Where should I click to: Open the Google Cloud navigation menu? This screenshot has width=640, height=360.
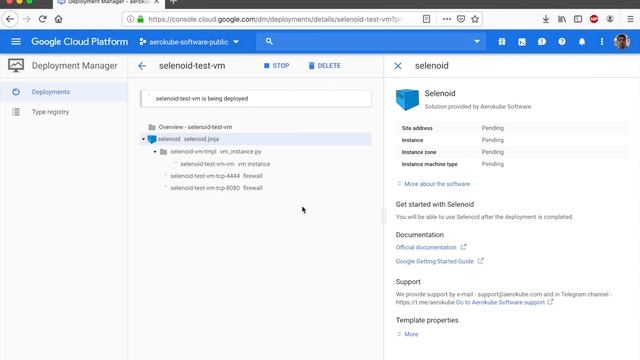click(x=16, y=42)
